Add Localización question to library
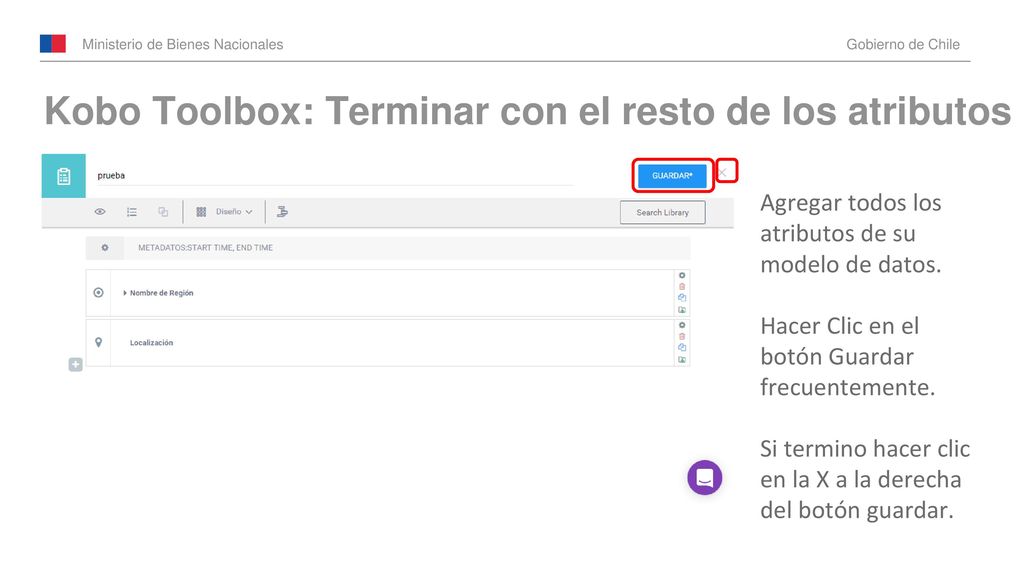The image size is (1024, 576). pyautogui.click(x=682, y=359)
